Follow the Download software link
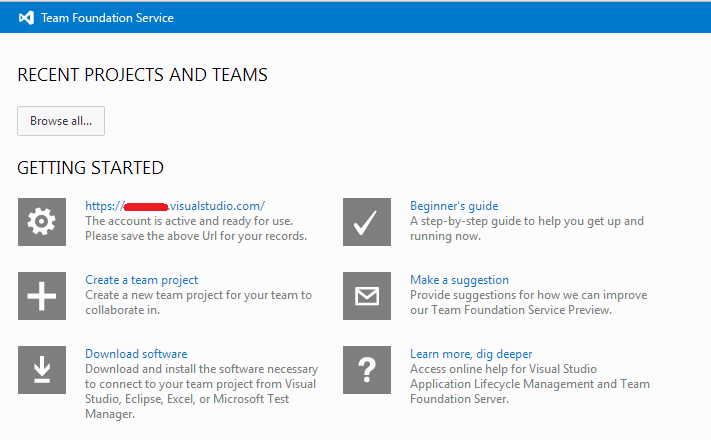The image size is (711, 440). (136, 354)
